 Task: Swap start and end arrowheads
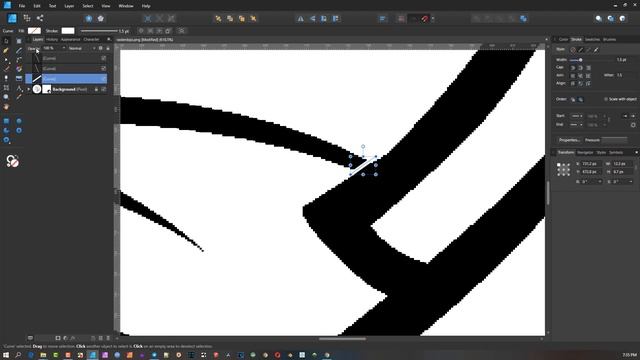tap(633, 125)
